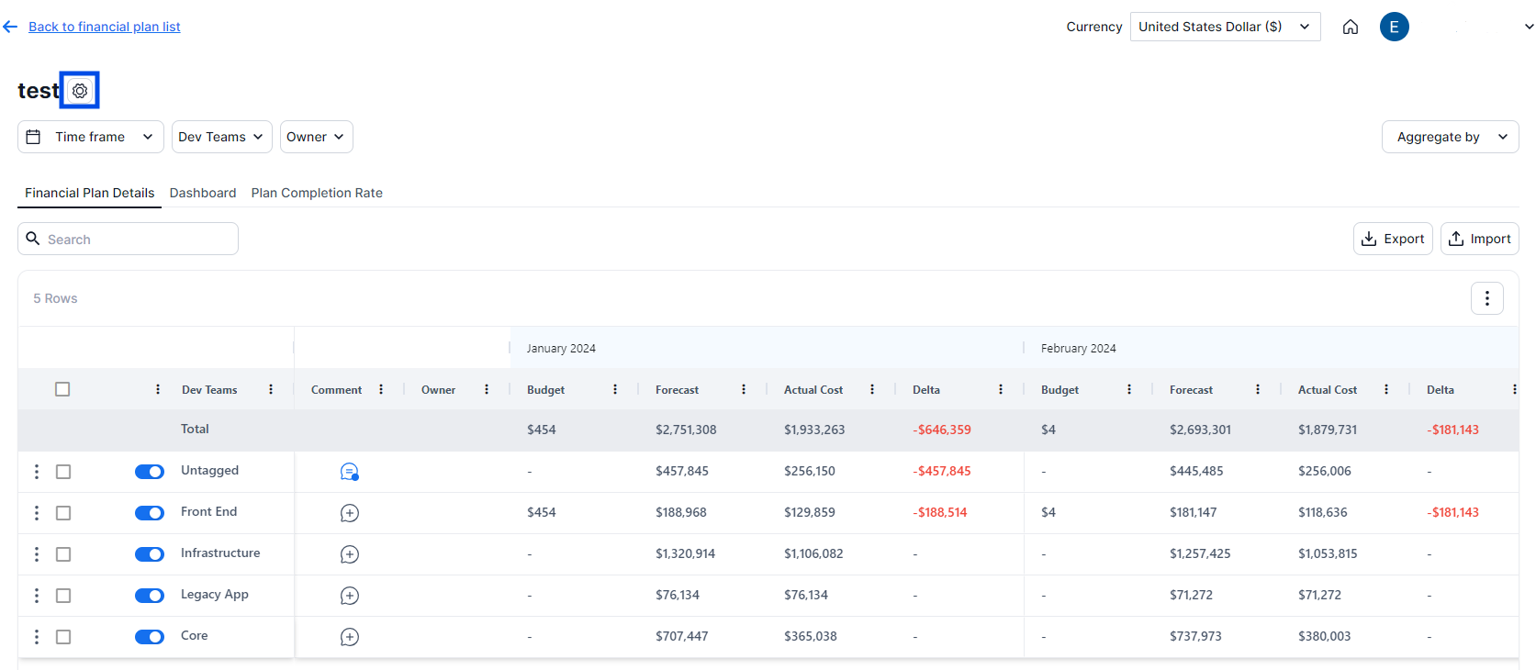The width and height of the screenshot is (1536, 670).
Task: Open January Actual Cost column menu
Action: point(872,390)
